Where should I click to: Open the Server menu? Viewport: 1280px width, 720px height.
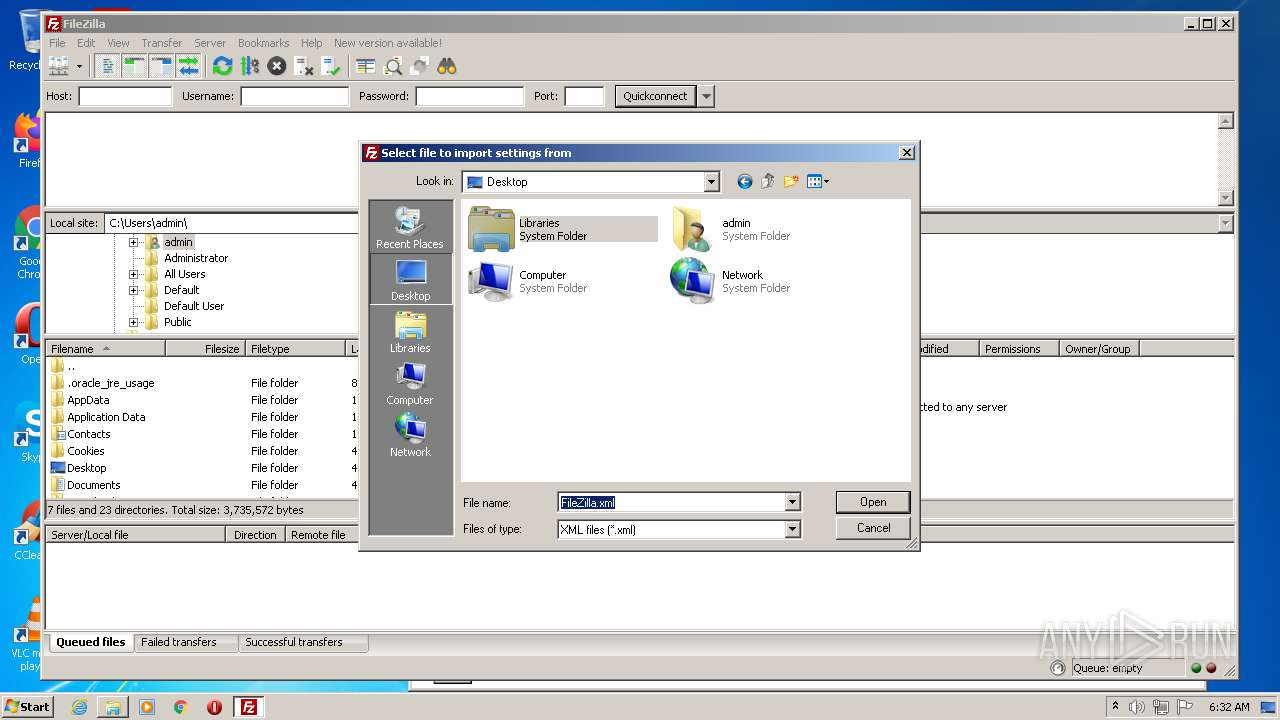pos(210,43)
